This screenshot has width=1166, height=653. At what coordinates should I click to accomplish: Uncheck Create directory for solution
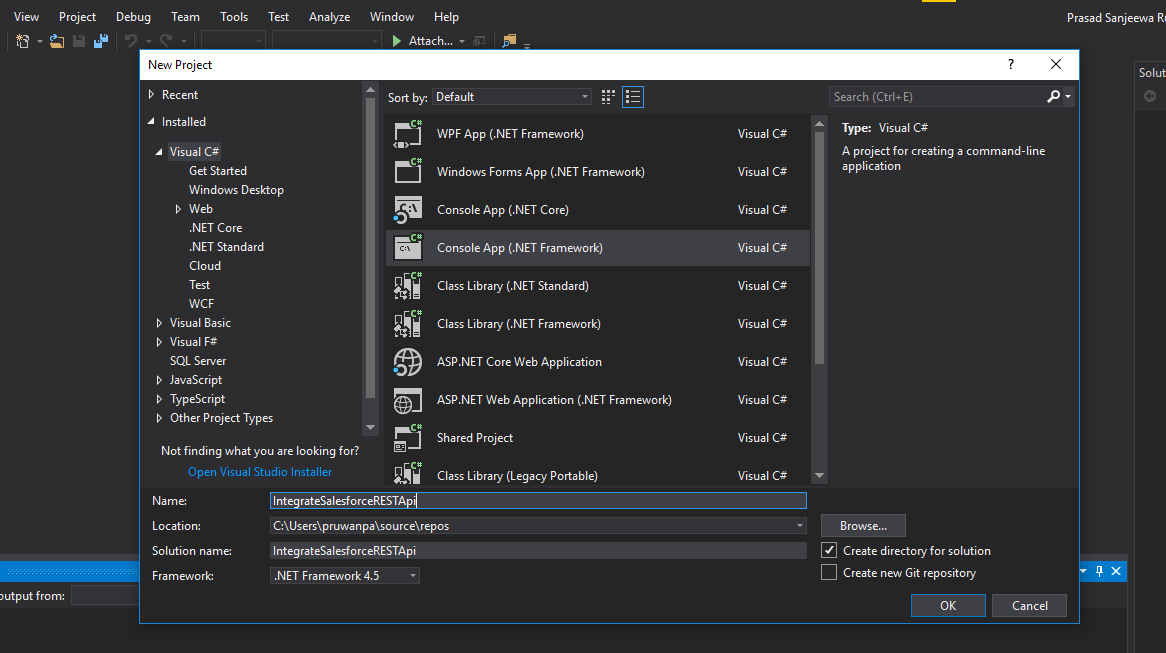[829, 551]
